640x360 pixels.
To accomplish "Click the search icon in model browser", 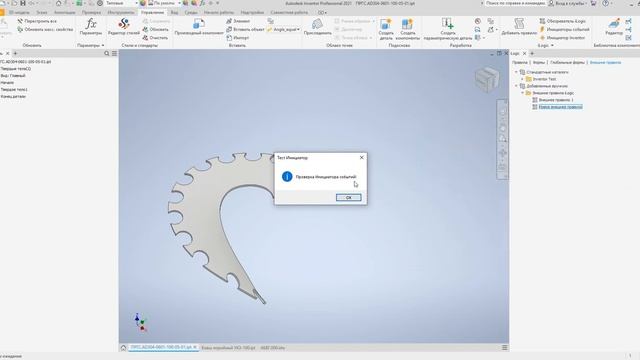I will (107, 53).
